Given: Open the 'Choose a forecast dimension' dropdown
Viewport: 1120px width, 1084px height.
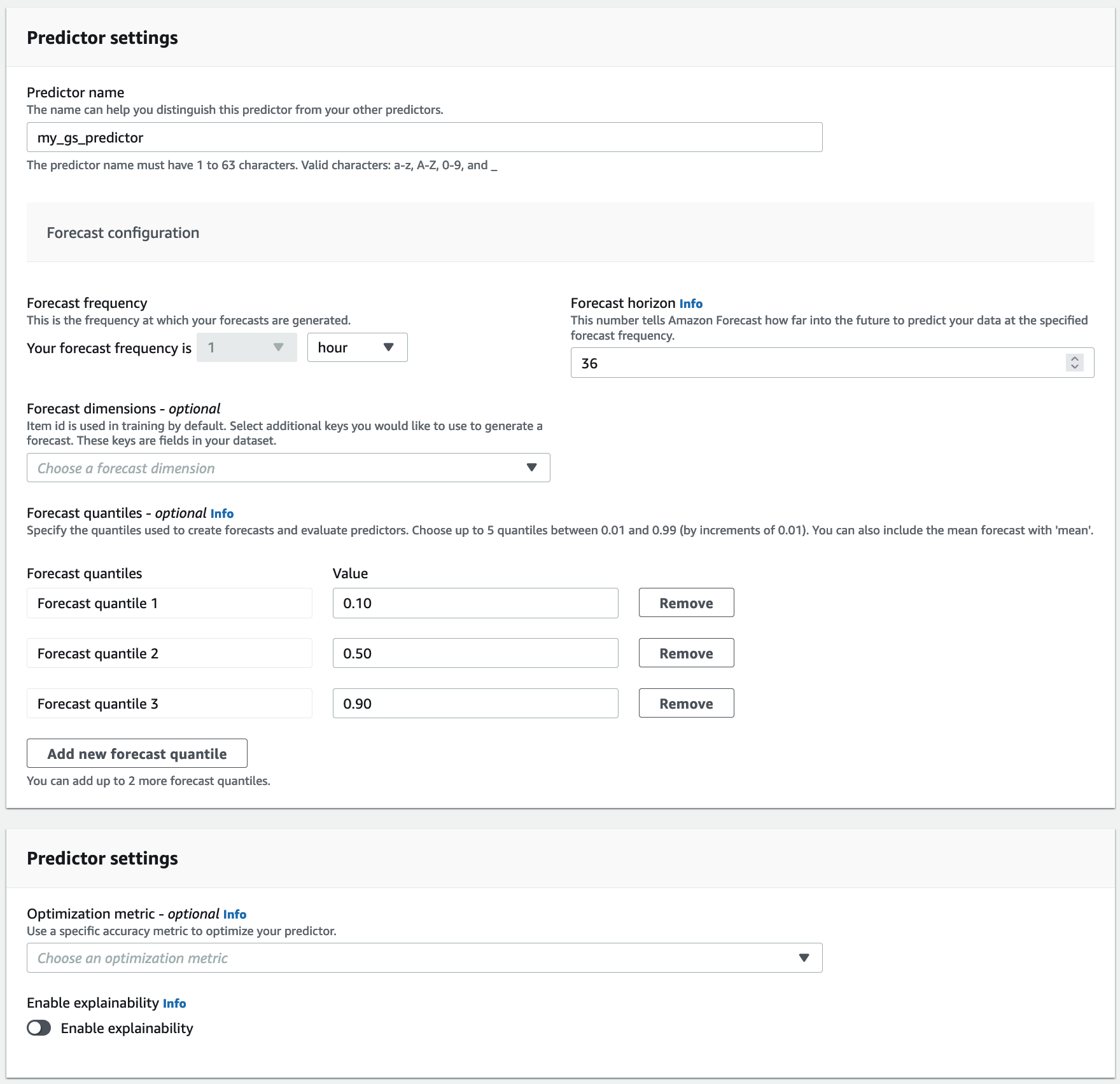Looking at the screenshot, I should point(287,468).
